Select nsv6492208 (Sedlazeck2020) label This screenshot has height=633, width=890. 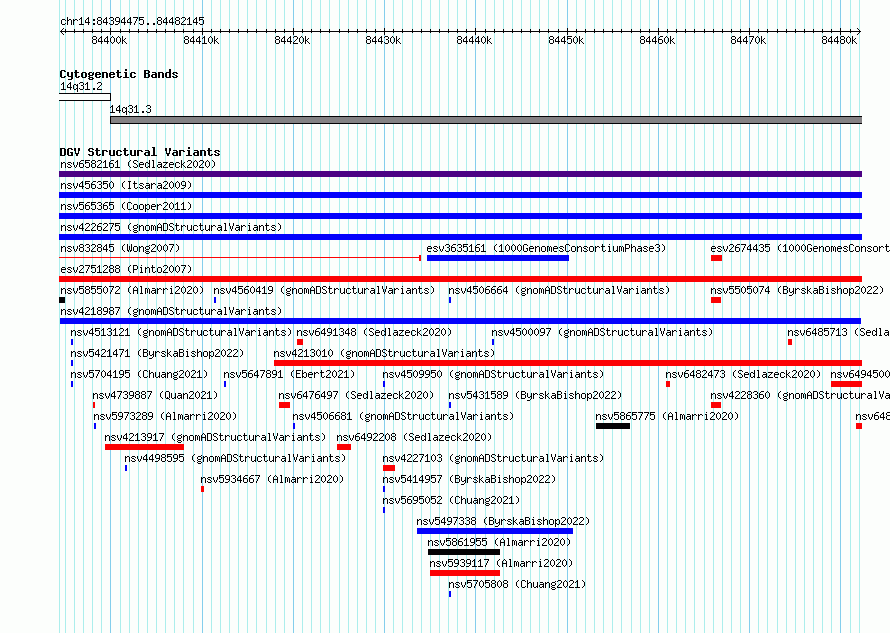tap(414, 437)
